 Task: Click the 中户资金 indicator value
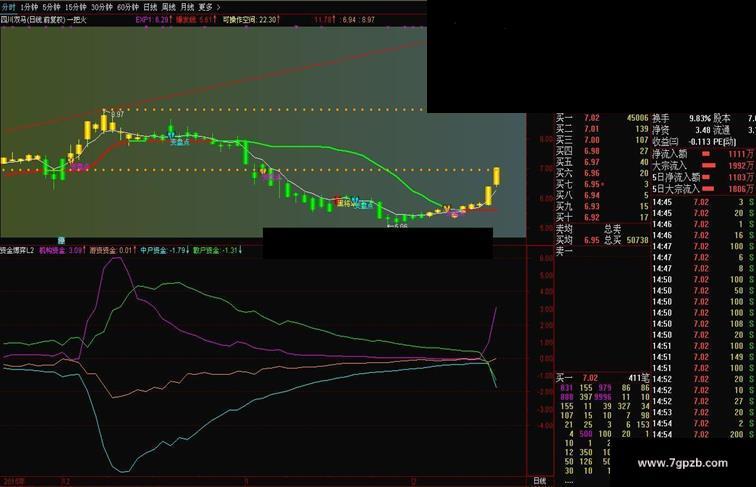click(x=165, y=250)
